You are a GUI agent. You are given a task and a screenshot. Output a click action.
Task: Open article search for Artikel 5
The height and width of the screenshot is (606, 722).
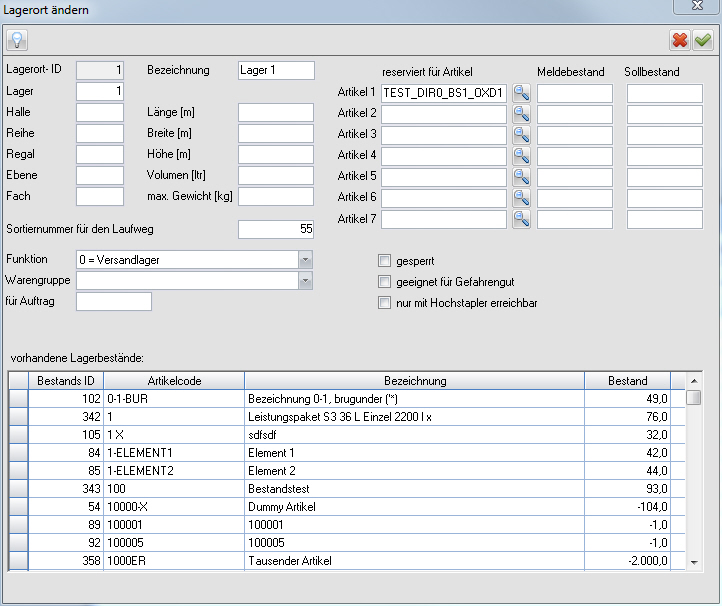pos(521,177)
